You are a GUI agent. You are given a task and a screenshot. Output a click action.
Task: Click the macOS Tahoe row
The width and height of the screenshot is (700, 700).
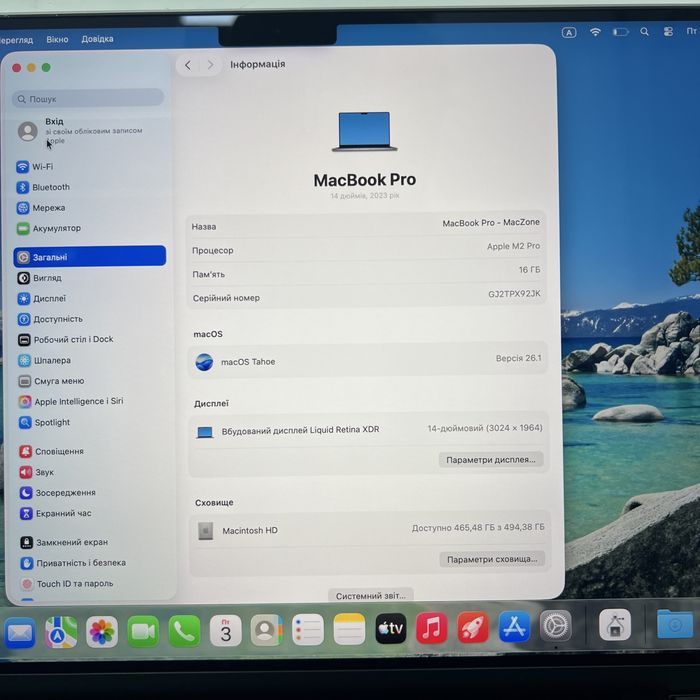[368, 361]
